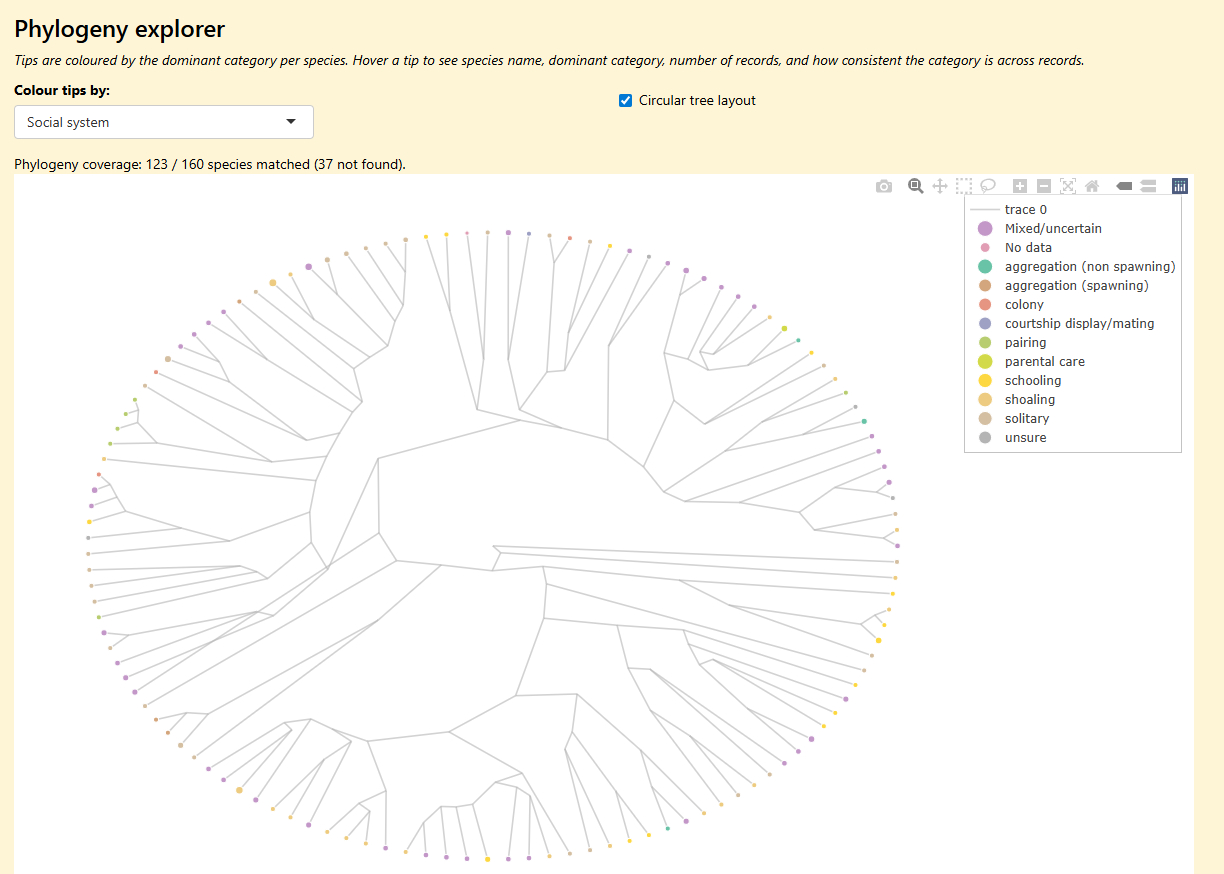Screen dimensions: 1224x874
Task: Reset axes with the home icon
Action: pyautogui.click(x=1092, y=186)
